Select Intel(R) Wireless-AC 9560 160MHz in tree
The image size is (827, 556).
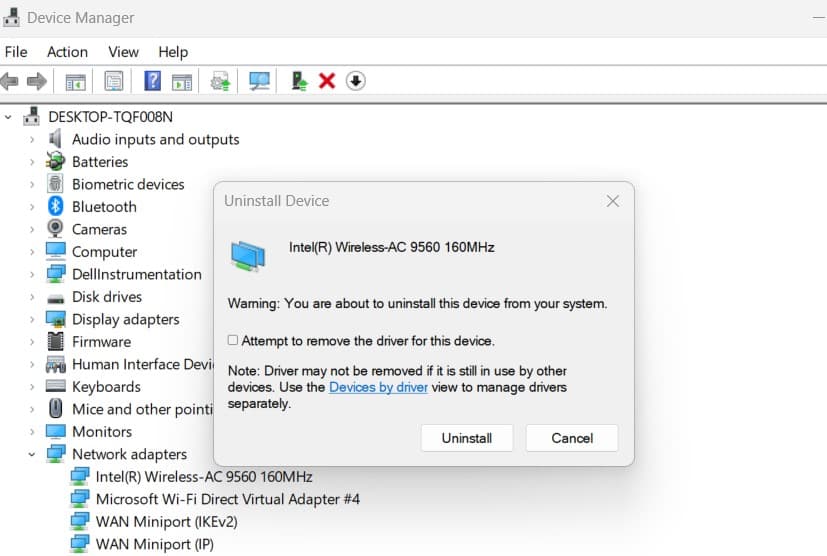tap(204, 476)
